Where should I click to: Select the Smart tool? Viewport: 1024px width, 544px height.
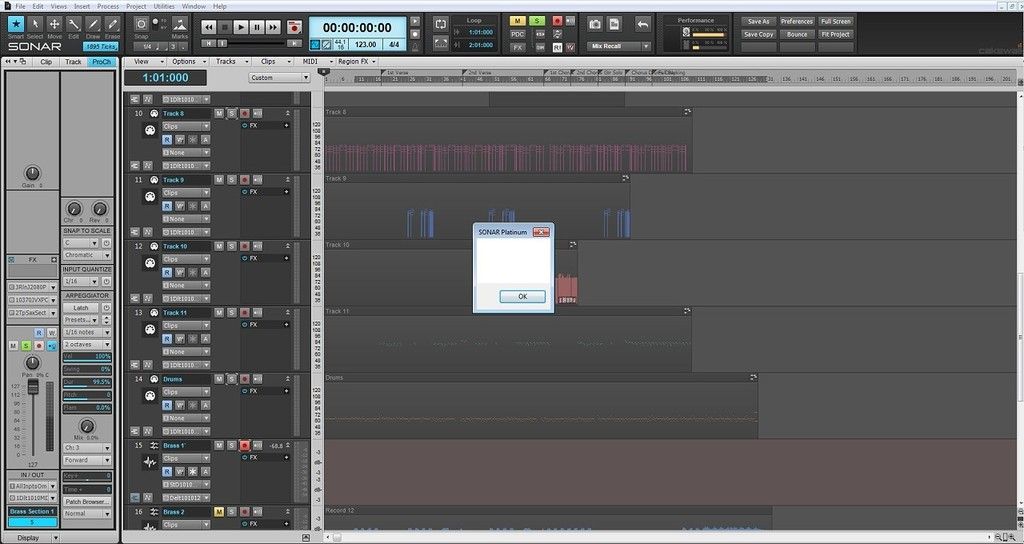(15, 26)
